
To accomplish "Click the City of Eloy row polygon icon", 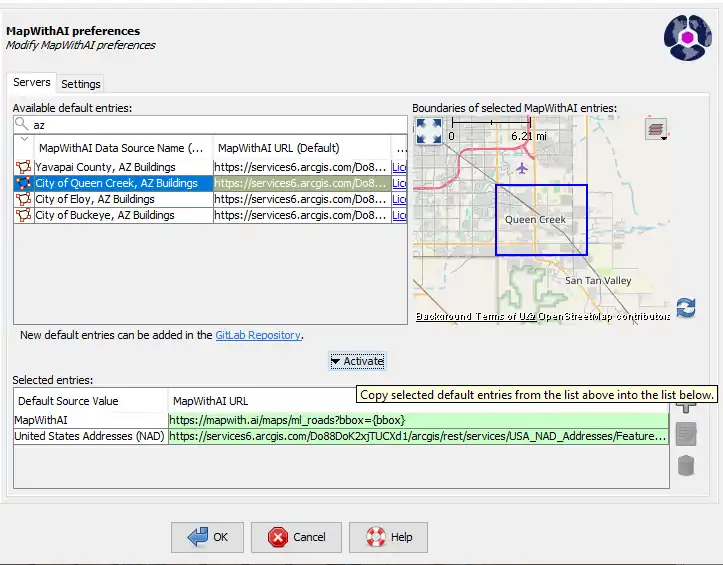I will click(24, 199).
